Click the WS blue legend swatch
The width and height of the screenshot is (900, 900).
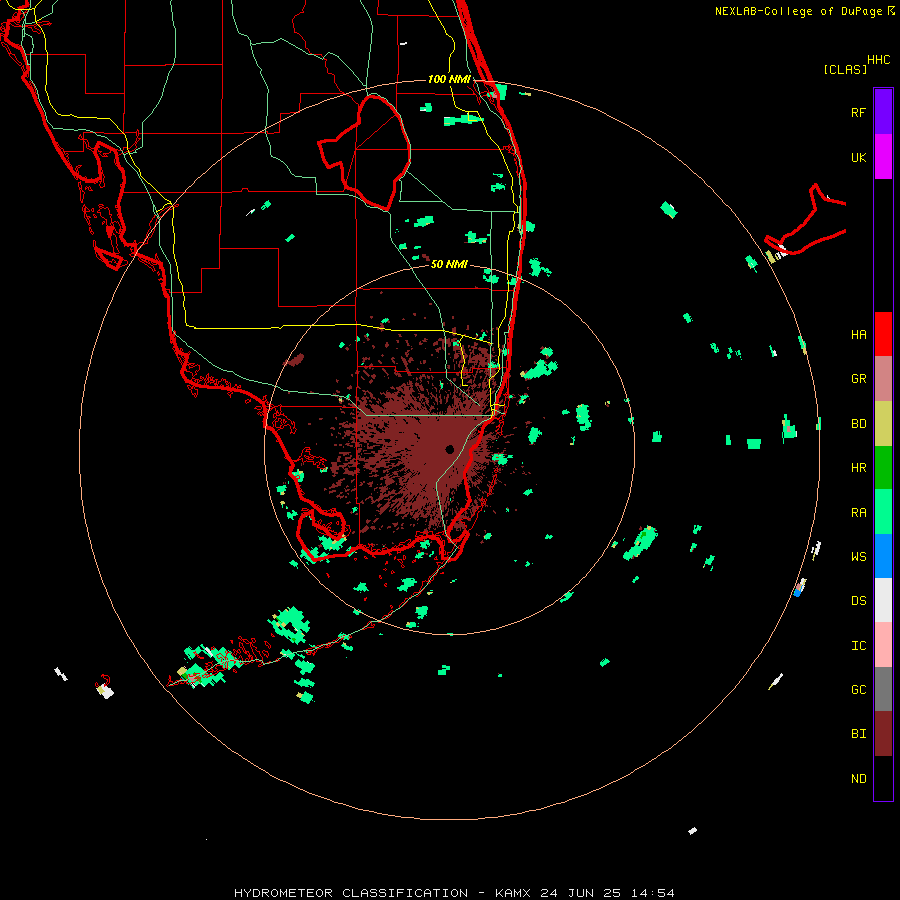click(883, 556)
